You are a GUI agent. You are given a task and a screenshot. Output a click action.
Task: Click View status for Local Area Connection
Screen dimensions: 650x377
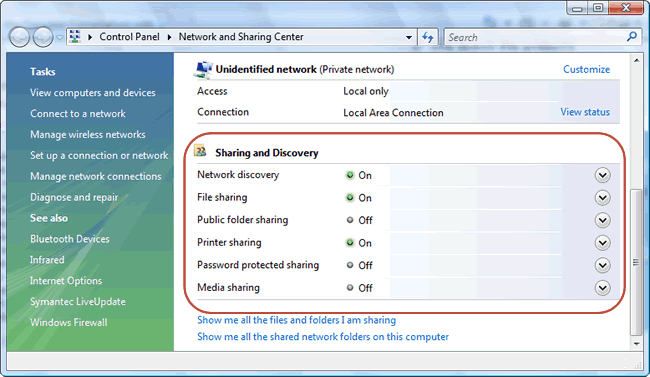pyautogui.click(x=585, y=112)
